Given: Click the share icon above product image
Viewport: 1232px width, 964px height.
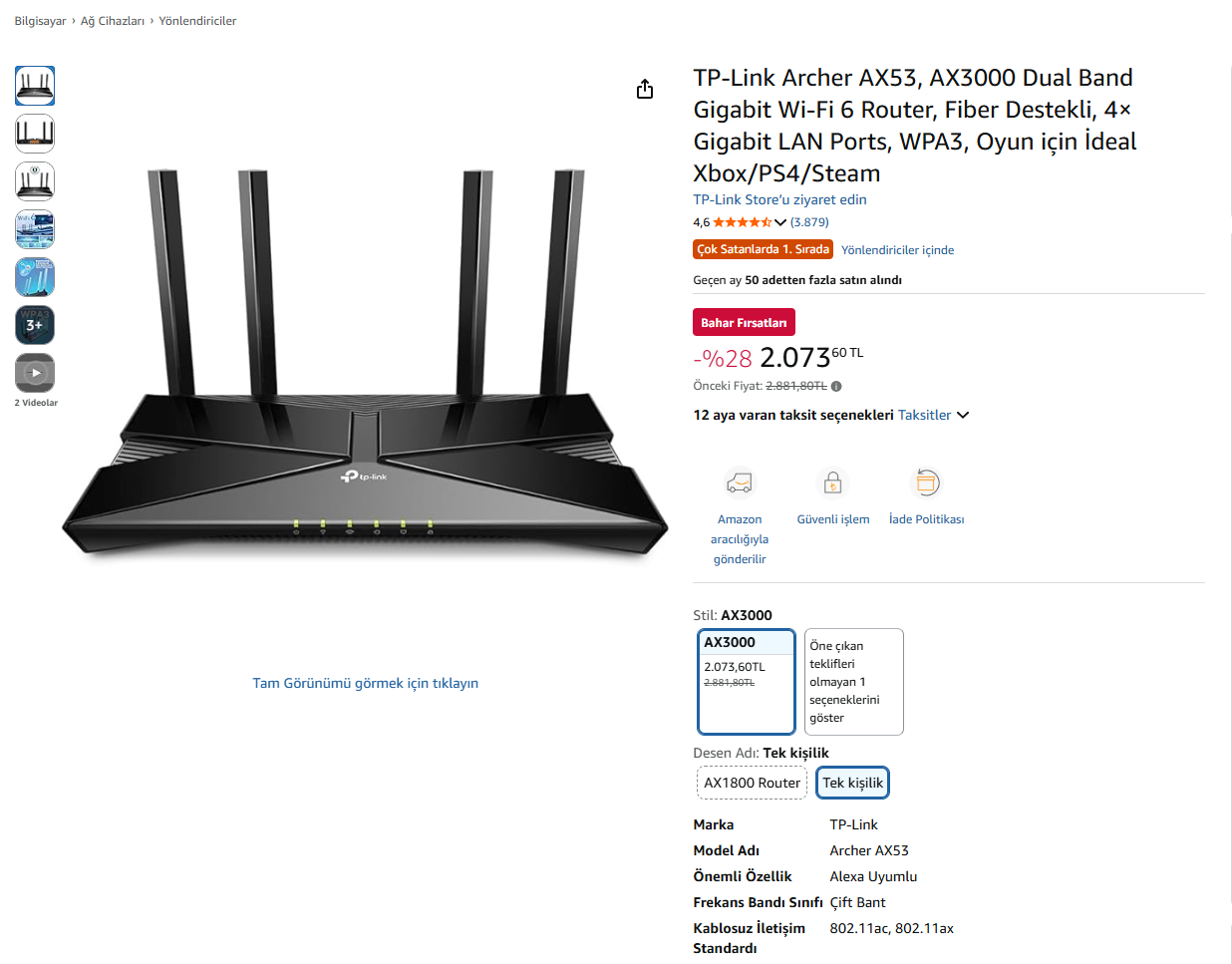Looking at the screenshot, I should pos(645,90).
